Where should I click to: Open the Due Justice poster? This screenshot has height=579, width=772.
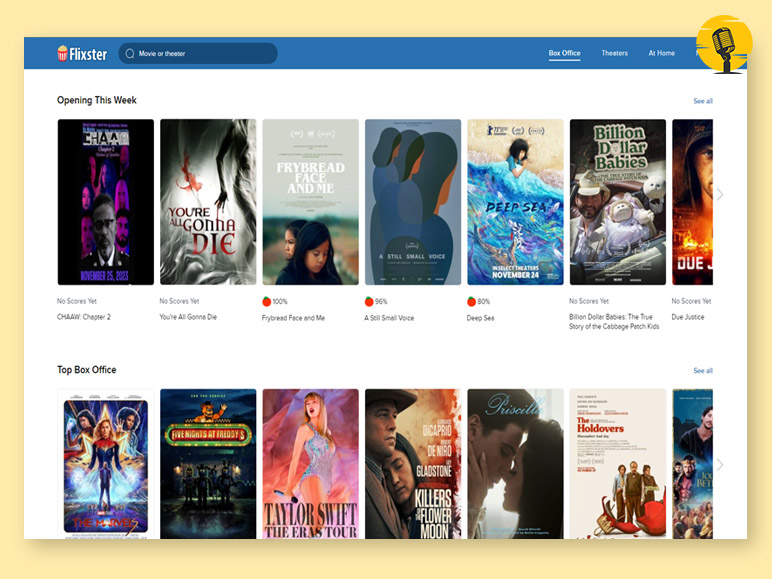693,202
